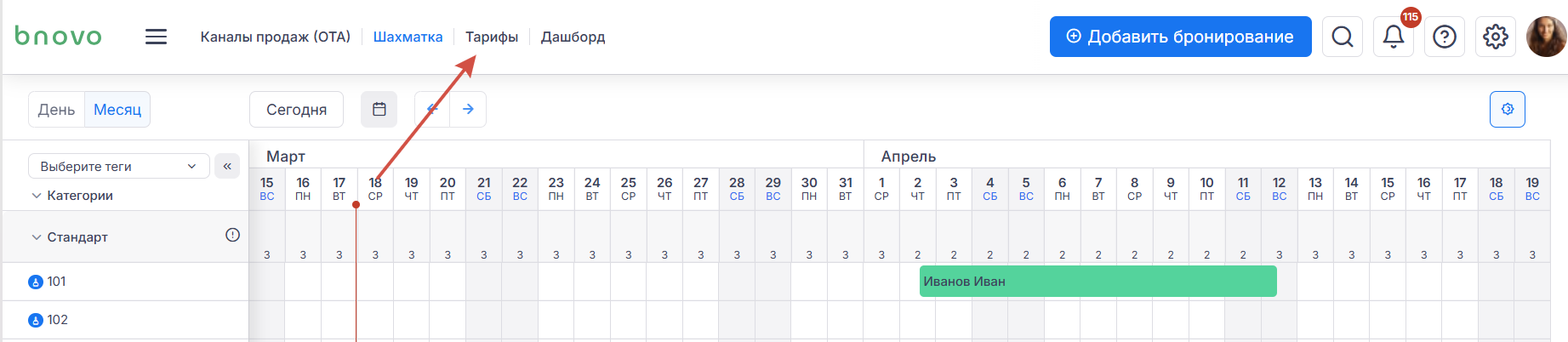Open the Иванов Иван booking bar

(x=1098, y=282)
